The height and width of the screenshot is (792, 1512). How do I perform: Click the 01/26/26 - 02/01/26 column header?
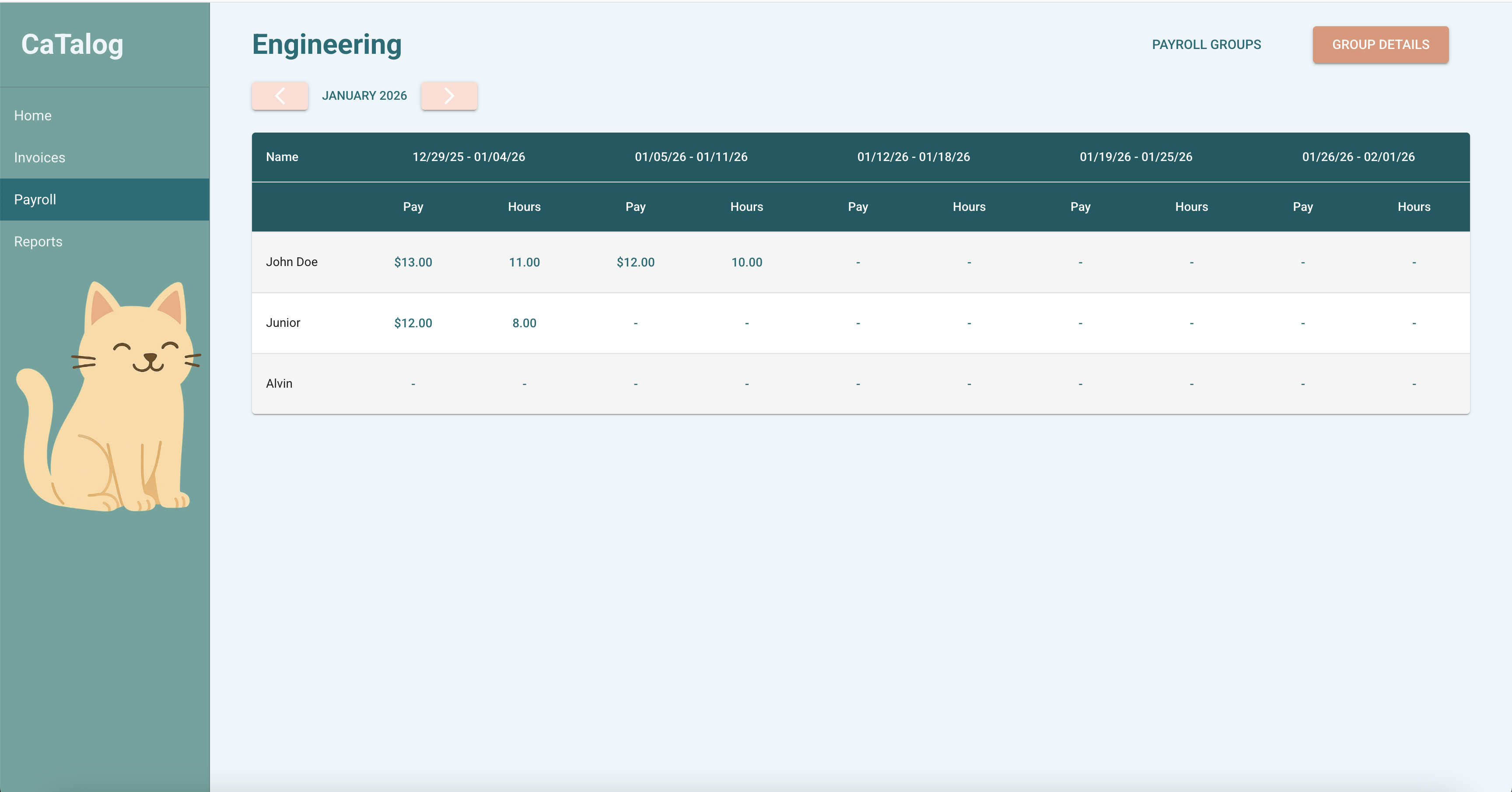1359,157
